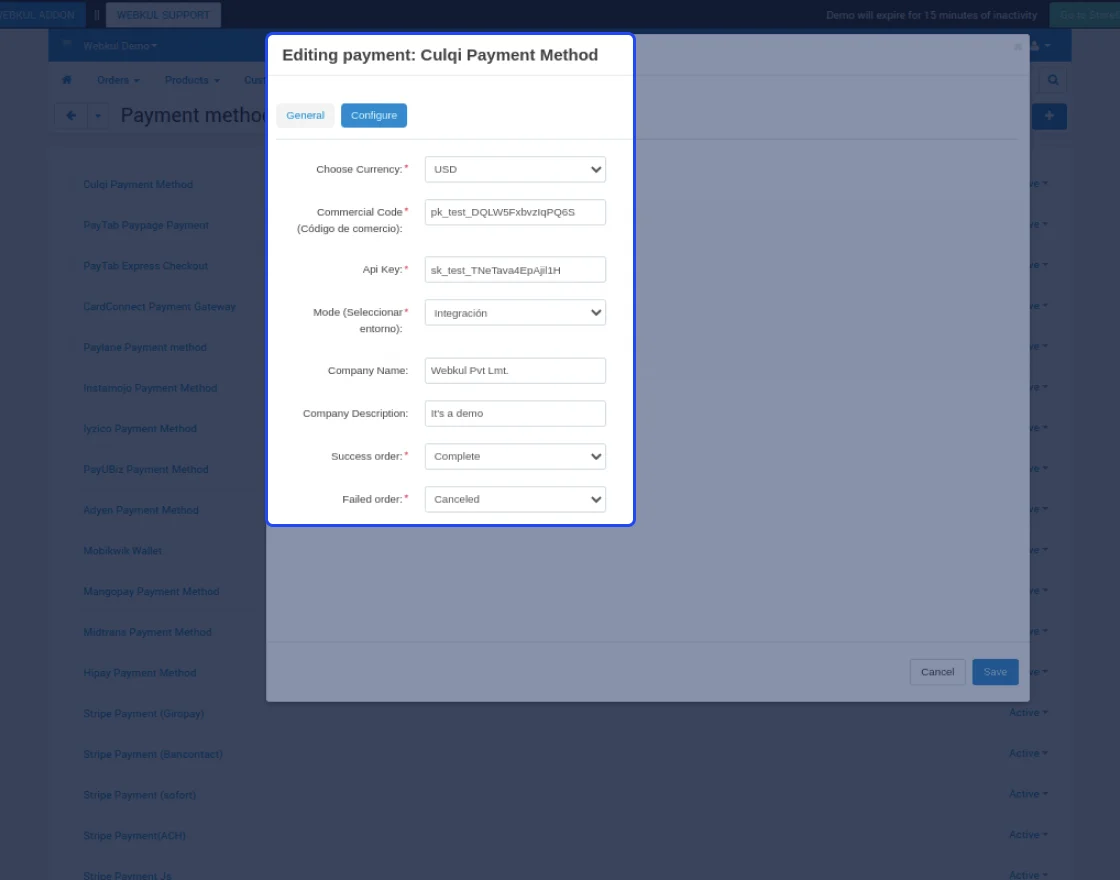This screenshot has width=1120, height=880.
Task: Open Instamojo Payment Method
Action: (150, 388)
